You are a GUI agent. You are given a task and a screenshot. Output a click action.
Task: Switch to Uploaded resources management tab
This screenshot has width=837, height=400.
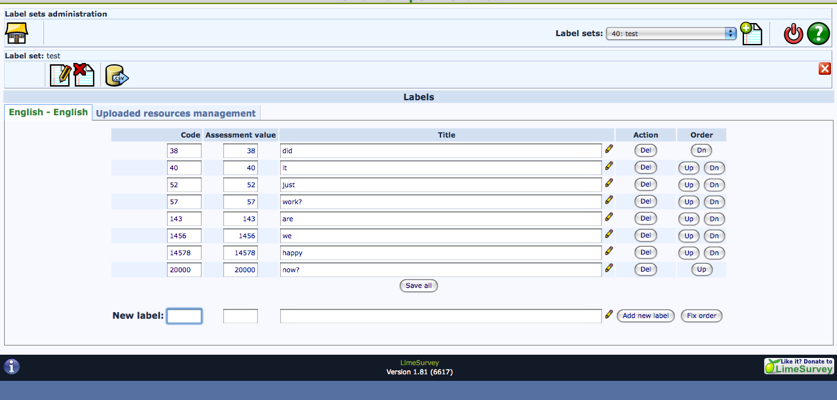coord(176,113)
